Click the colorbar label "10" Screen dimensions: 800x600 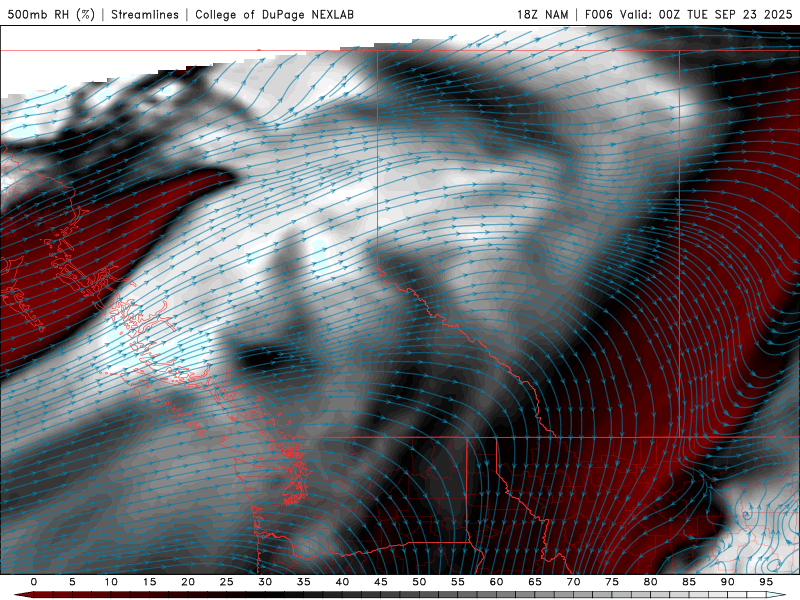(111, 582)
